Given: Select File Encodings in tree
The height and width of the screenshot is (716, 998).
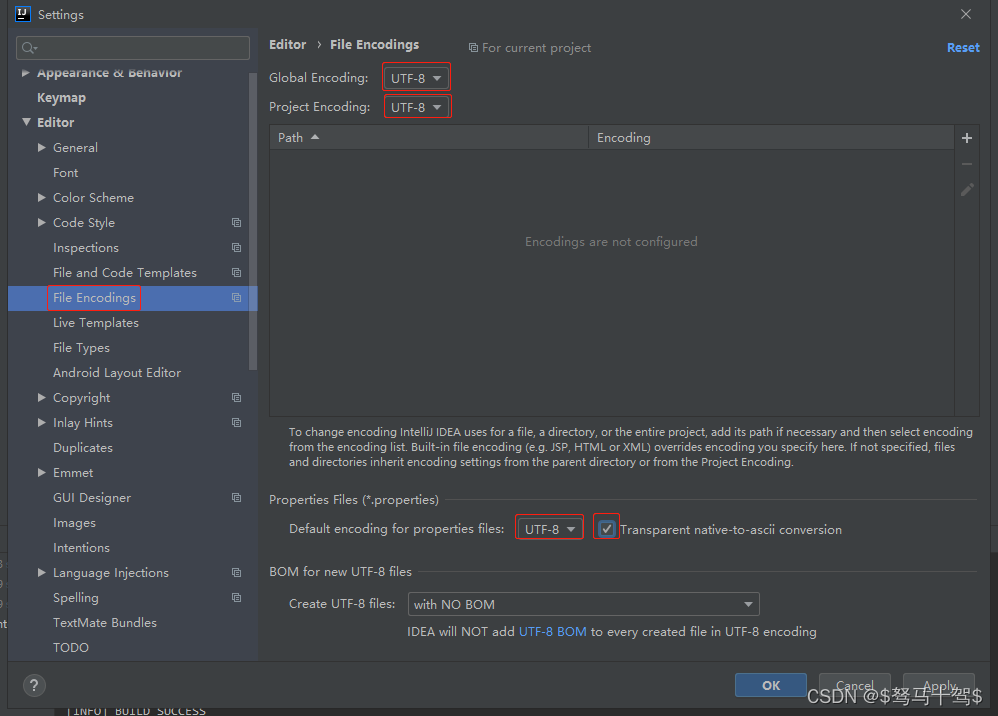Looking at the screenshot, I should (x=94, y=298).
